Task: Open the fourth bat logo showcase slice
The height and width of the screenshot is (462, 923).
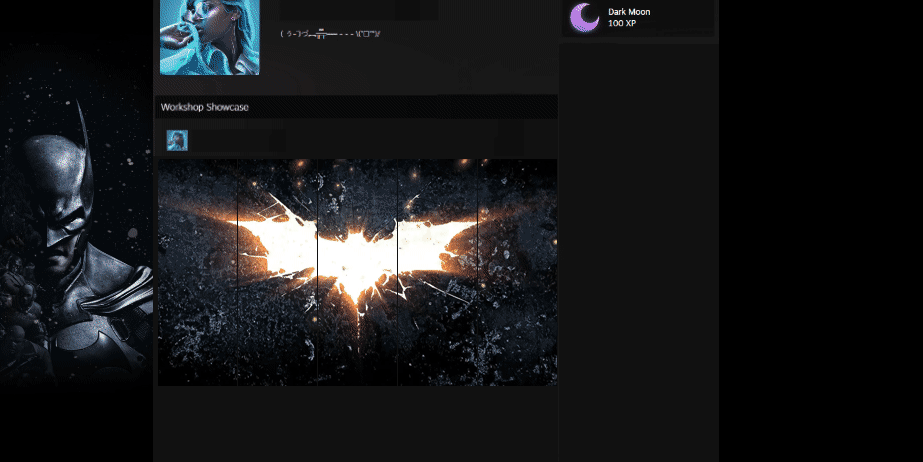Action: [x=437, y=272]
